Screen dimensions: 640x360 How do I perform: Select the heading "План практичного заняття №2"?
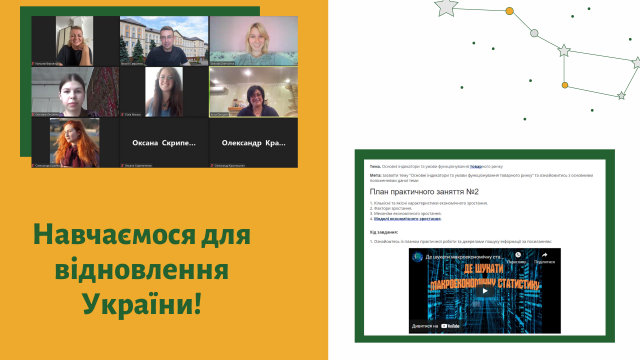(424, 192)
